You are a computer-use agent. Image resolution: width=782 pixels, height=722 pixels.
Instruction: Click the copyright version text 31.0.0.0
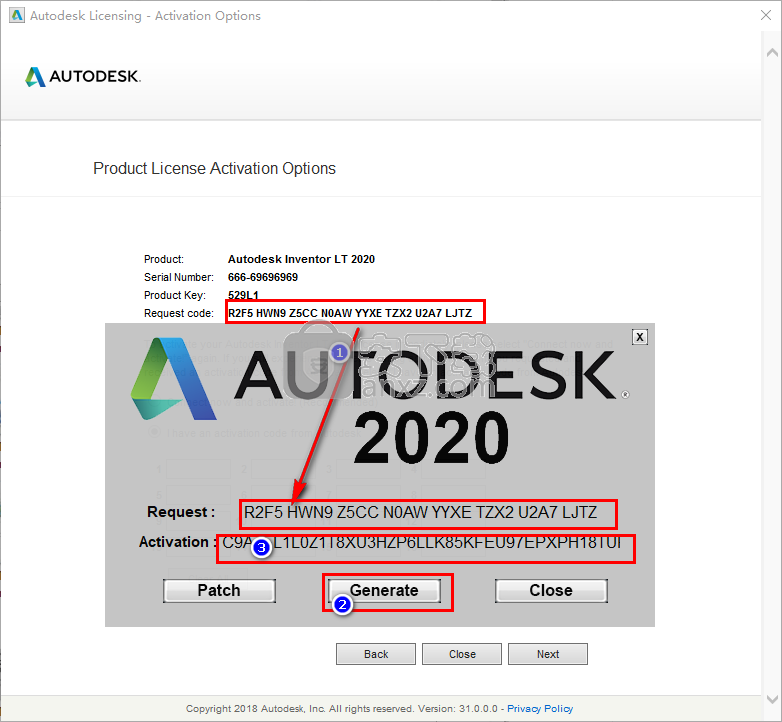478,709
